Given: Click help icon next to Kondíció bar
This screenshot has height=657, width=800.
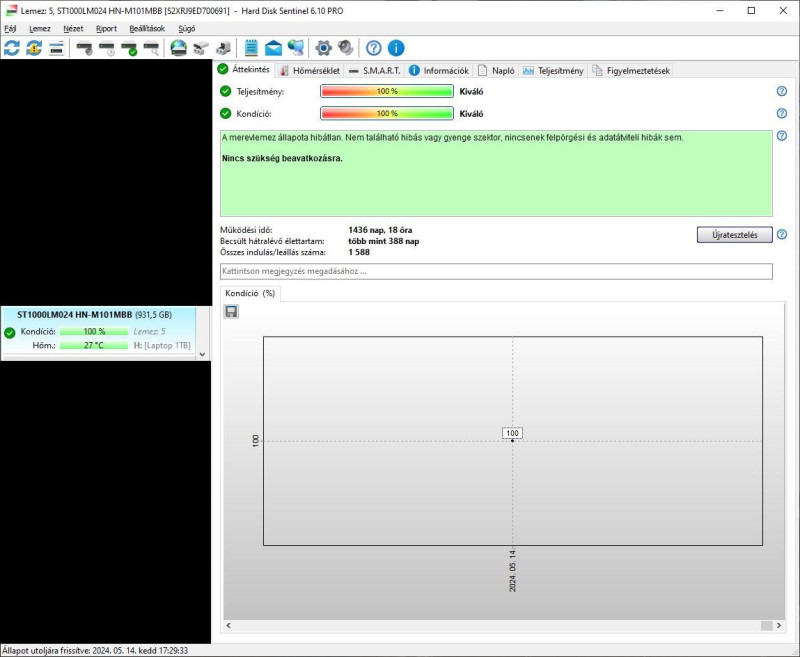Looking at the screenshot, I should click(782, 113).
